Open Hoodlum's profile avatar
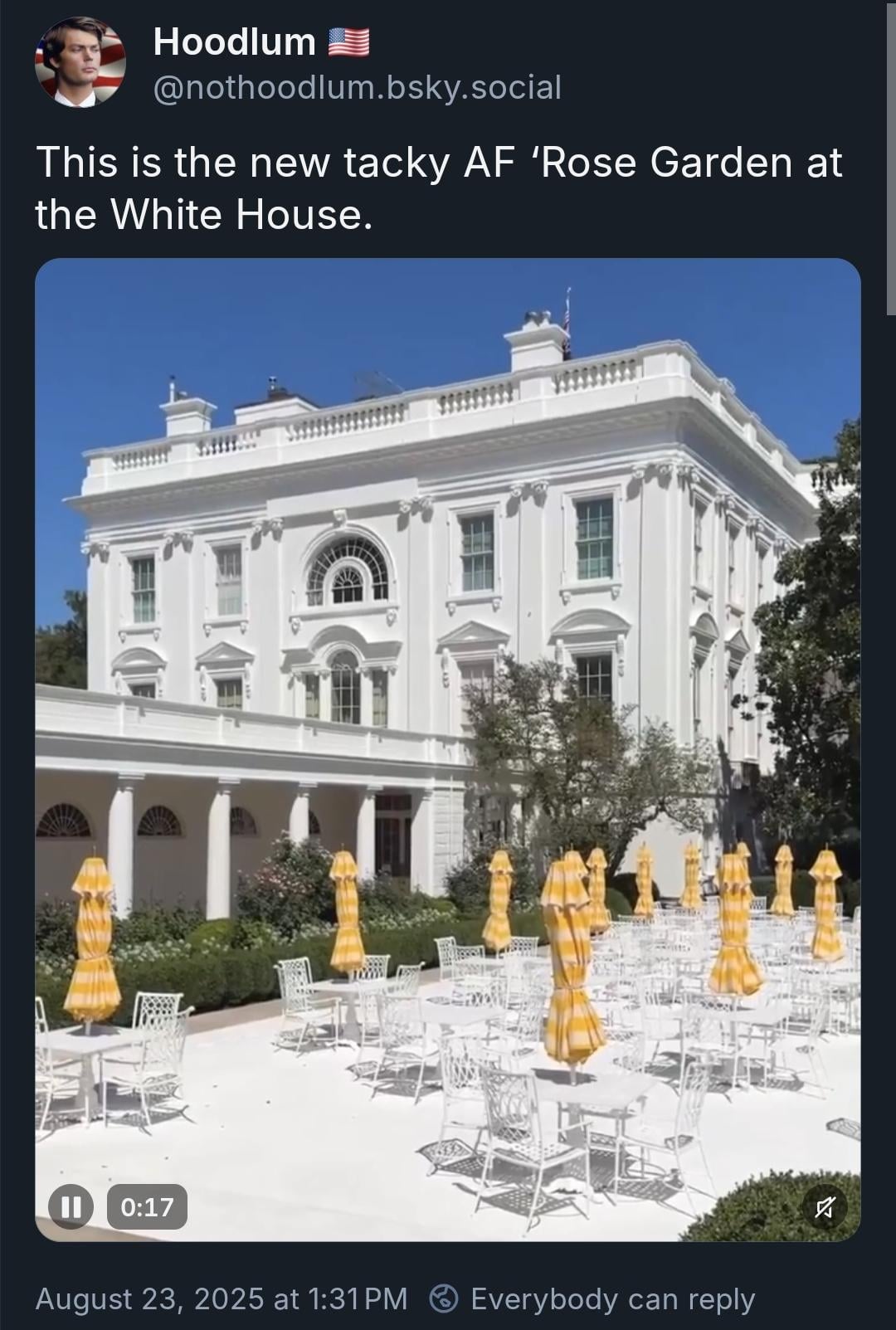The width and height of the screenshot is (896, 1330). tap(80, 62)
